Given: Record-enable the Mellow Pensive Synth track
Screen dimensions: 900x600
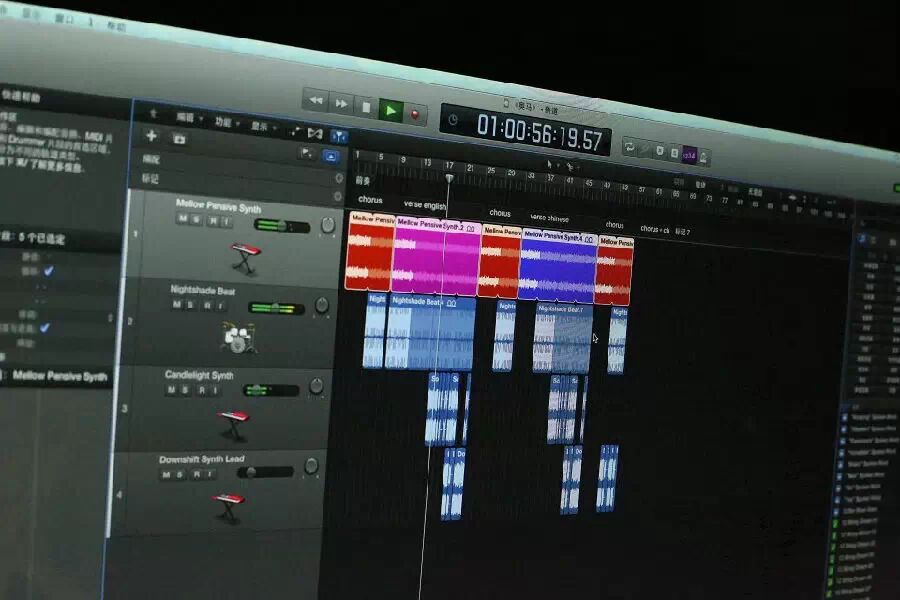Looking at the screenshot, I should [x=212, y=221].
